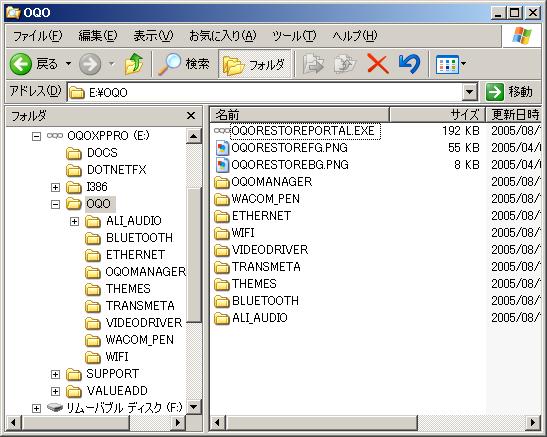Select TRANSMETA folder icon in file list
The height and width of the screenshot is (437, 547).
222,267
